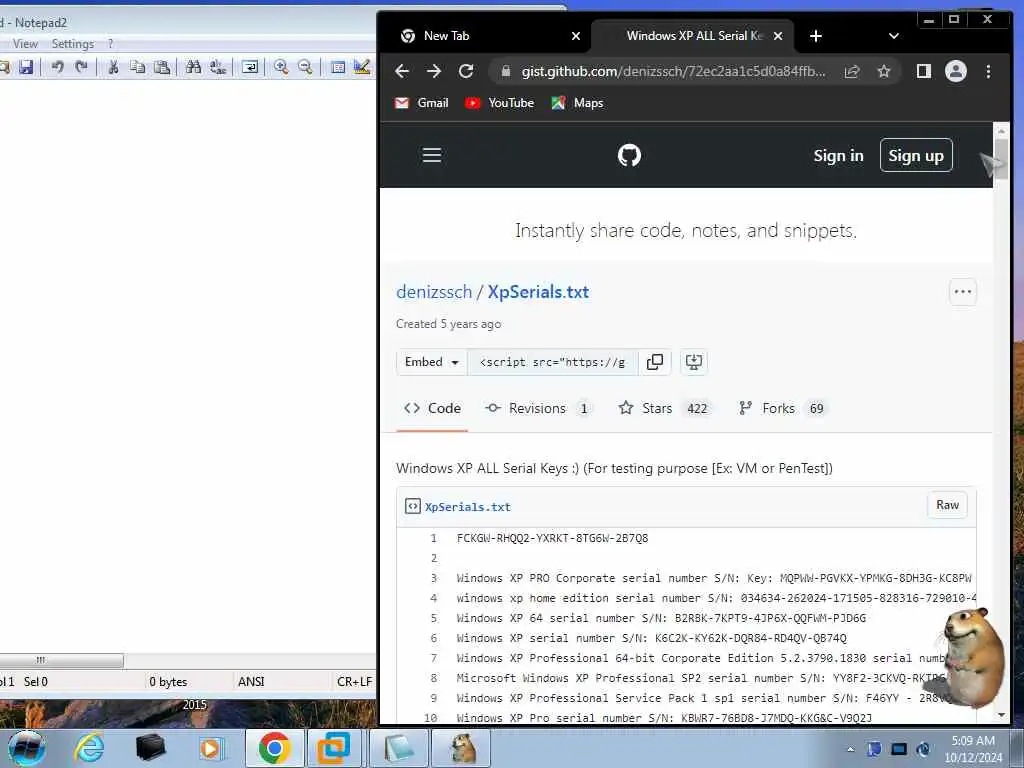
Task: Reload the gist page
Action: (466, 71)
